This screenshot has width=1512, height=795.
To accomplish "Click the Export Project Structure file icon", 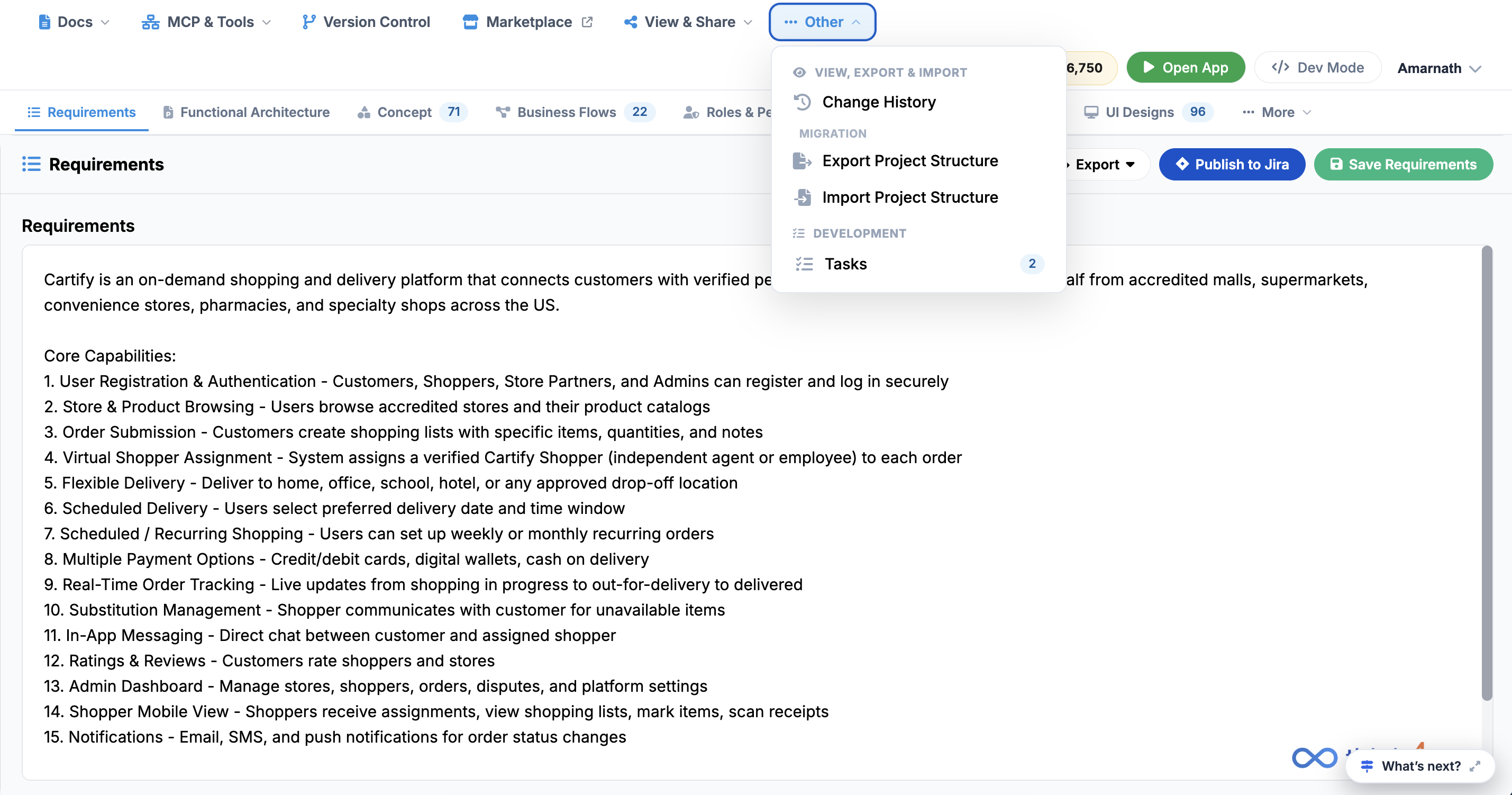I will (803, 161).
